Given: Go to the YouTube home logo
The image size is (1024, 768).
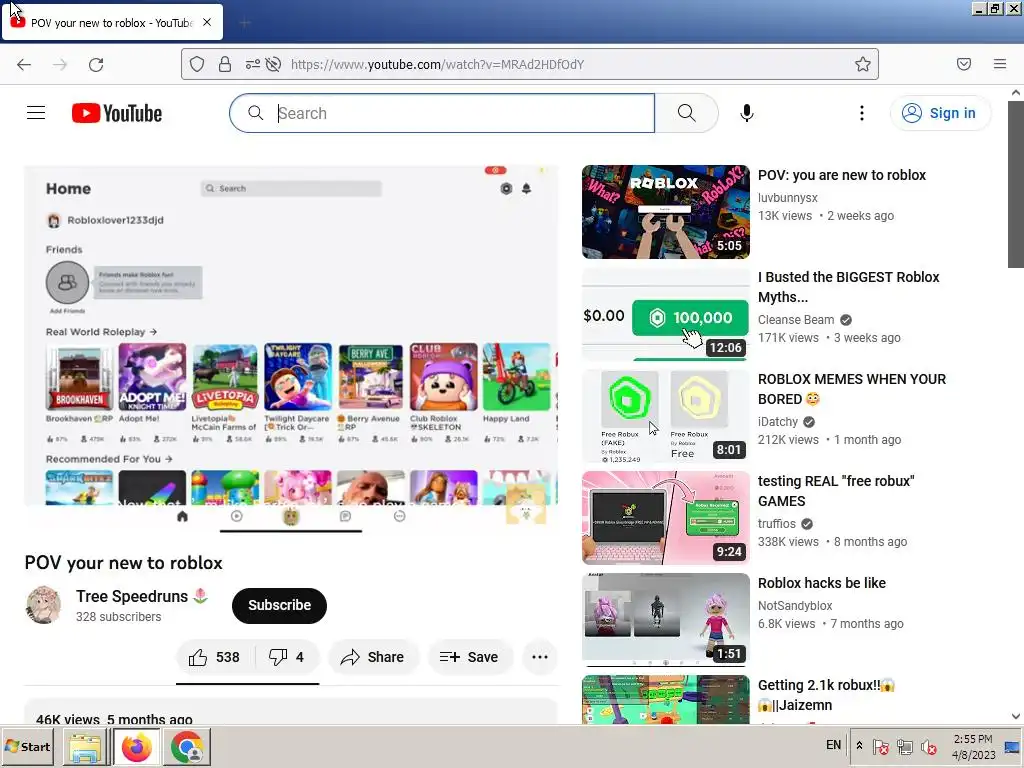Looking at the screenshot, I should point(117,113).
